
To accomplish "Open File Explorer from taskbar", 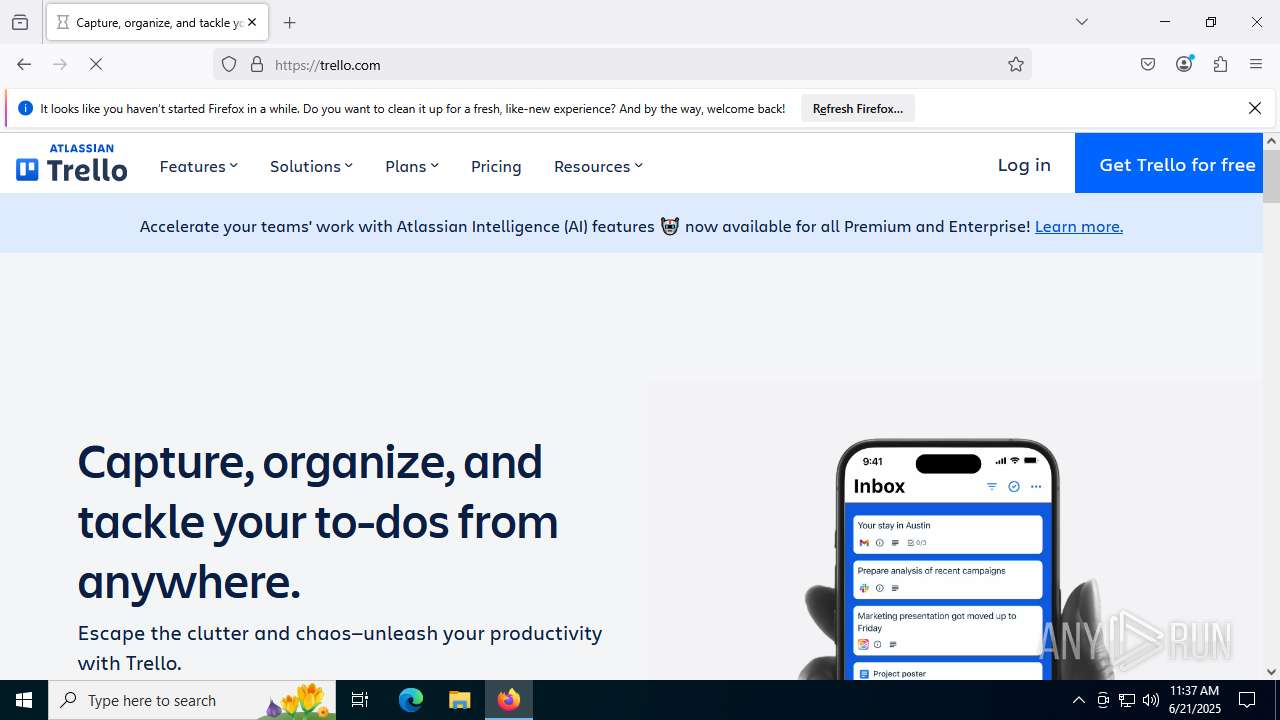I will tap(459, 700).
